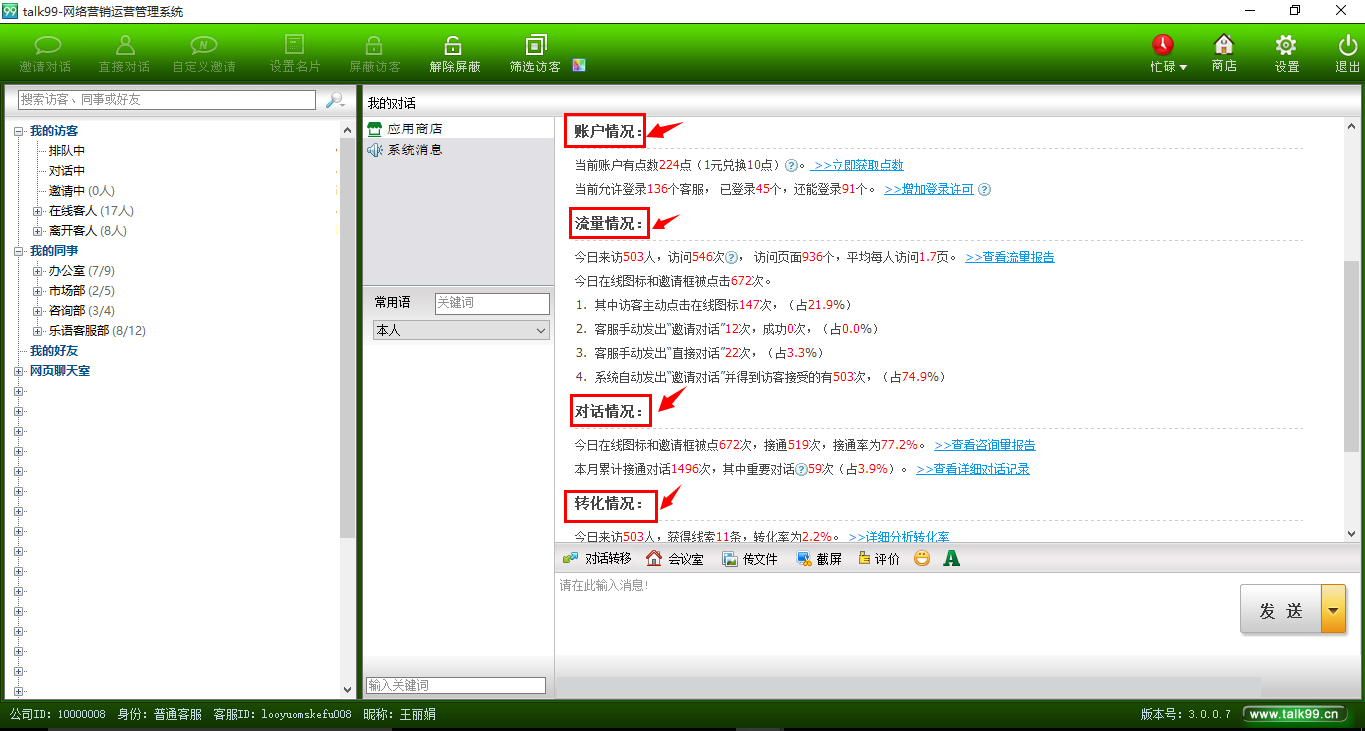Open the 查看流量报告 link
Screen dimensions: 1365x731
point(1010,258)
